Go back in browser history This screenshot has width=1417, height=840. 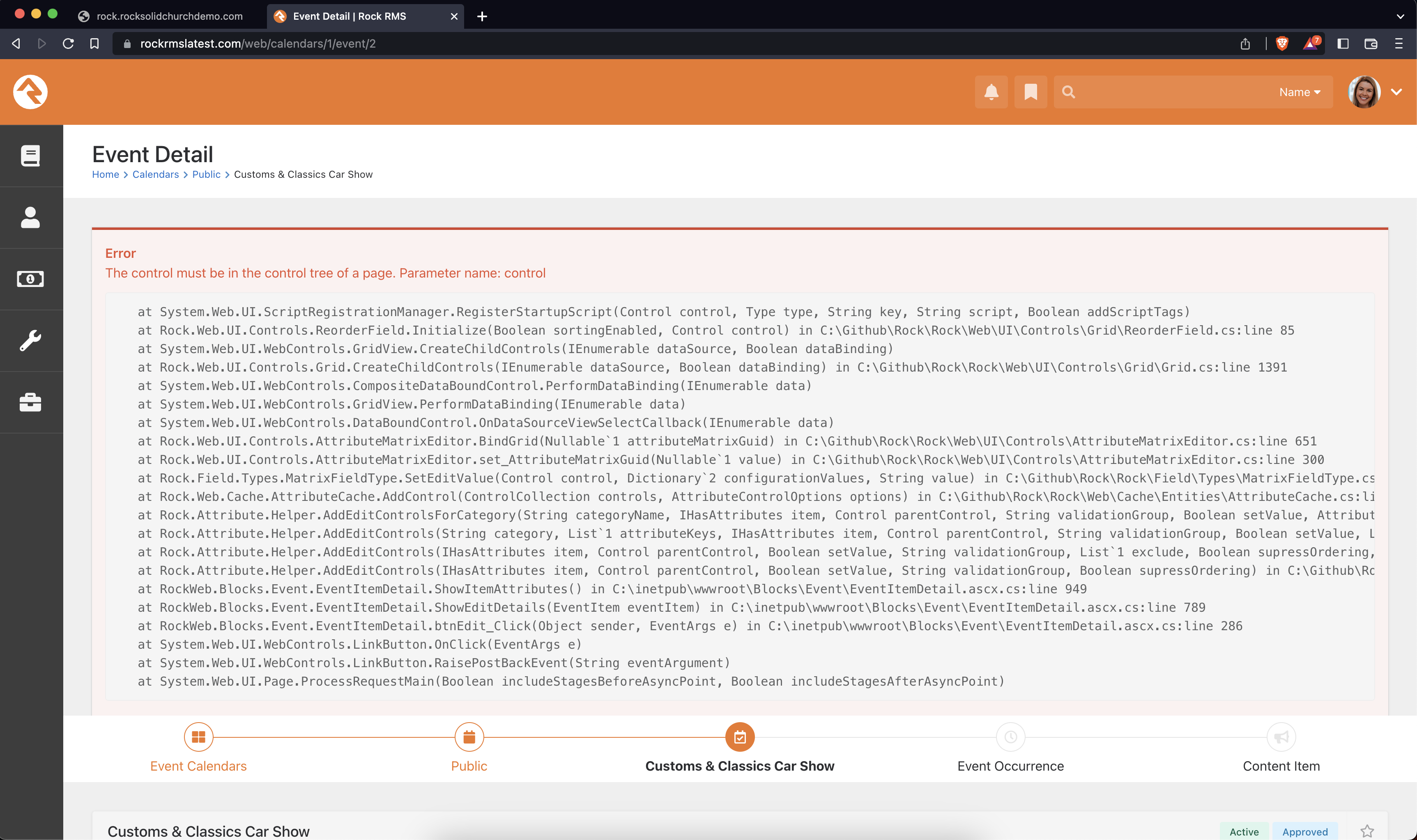coord(16,44)
